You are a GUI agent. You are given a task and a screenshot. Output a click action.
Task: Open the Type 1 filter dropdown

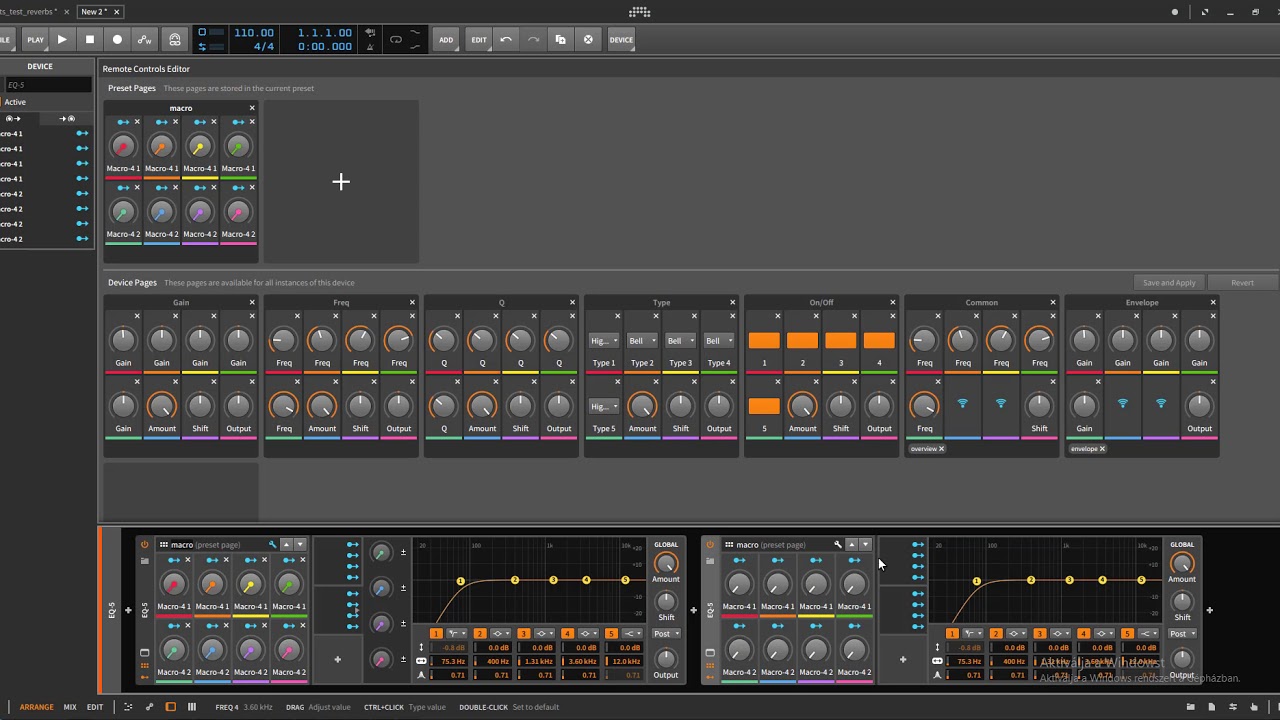pos(604,341)
